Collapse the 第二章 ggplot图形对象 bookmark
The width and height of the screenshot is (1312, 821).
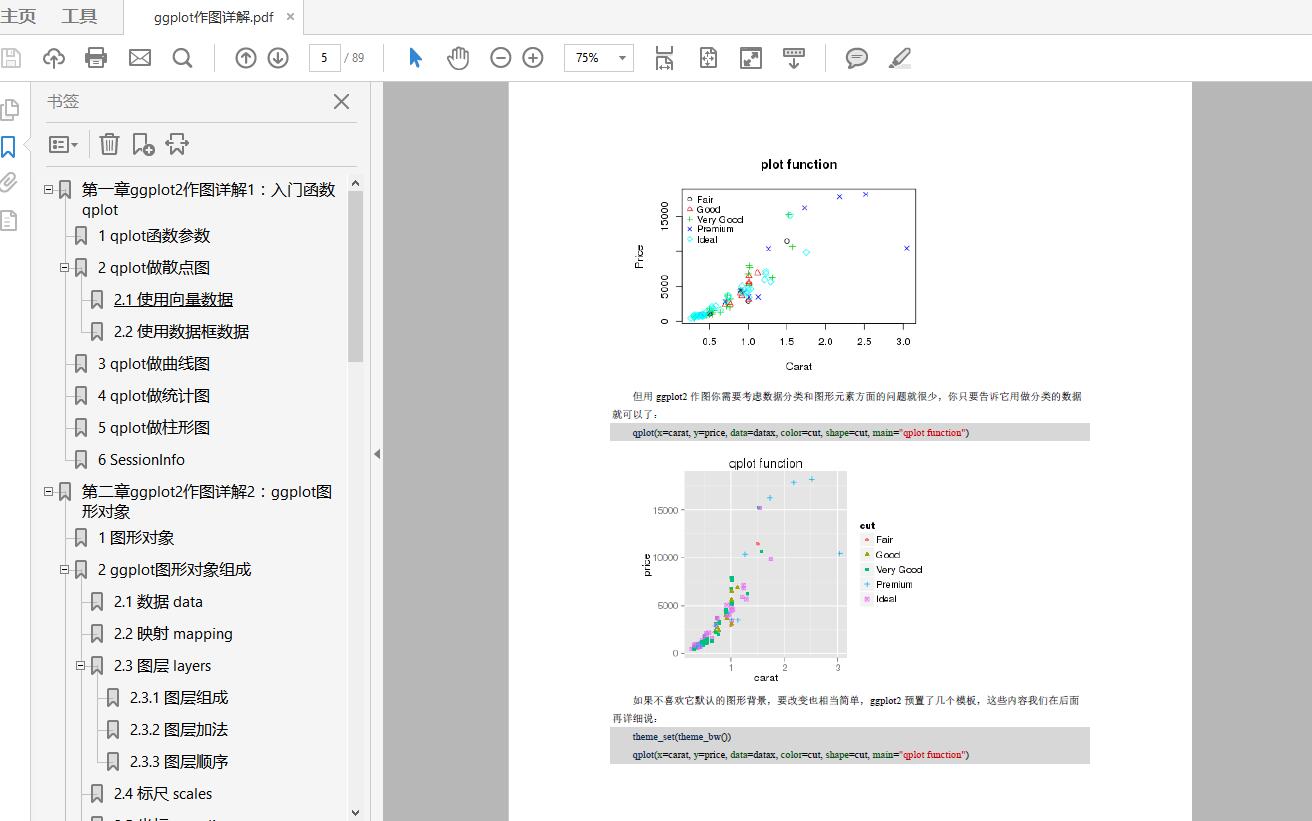(x=48, y=491)
